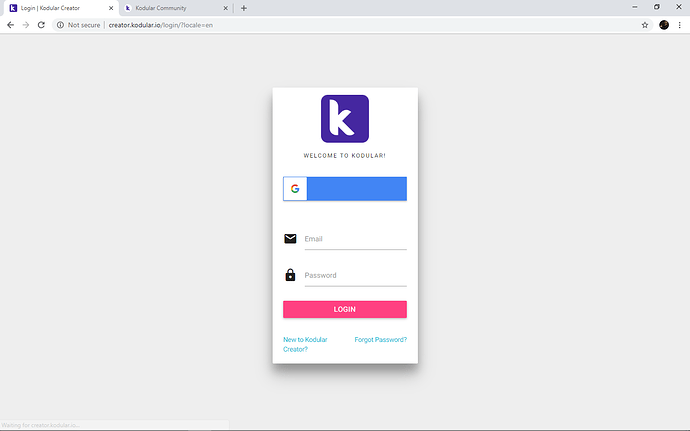This screenshot has height=431, width=690.
Task: Click the Not secure site info icon
Action: (60, 25)
